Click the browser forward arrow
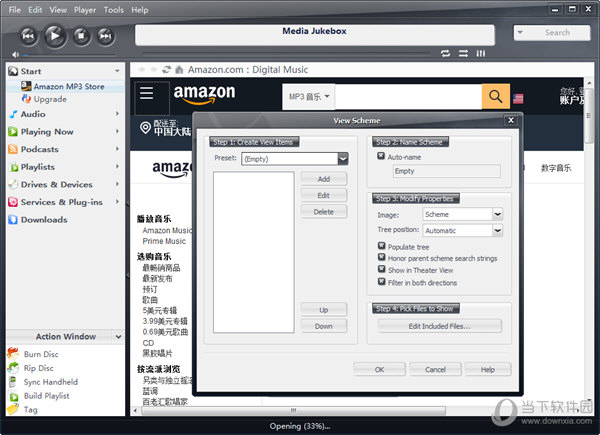600x435 pixels. 153,70
